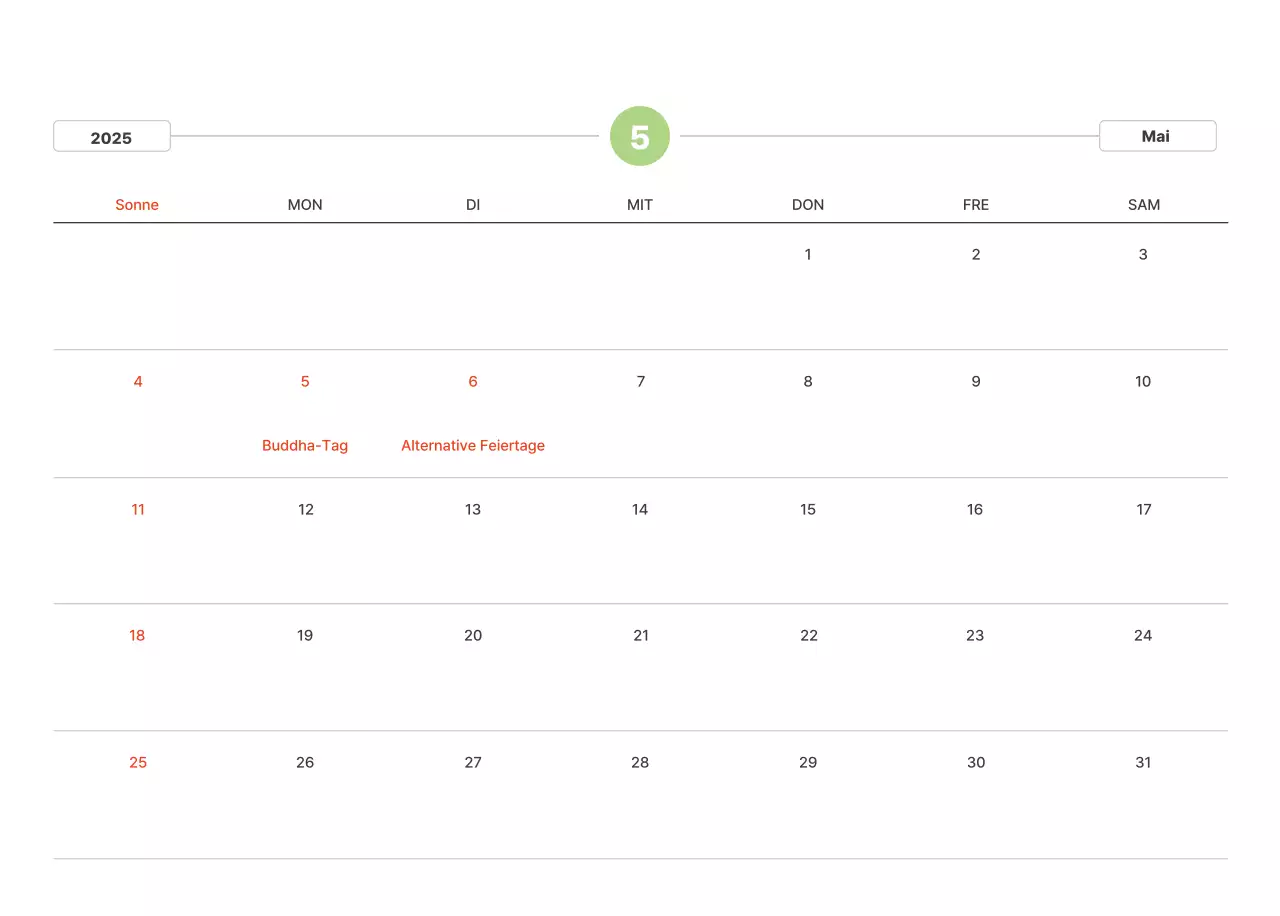The image size is (1280, 916).
Task: Select Sunday the 11th
Action: (138, 509)
